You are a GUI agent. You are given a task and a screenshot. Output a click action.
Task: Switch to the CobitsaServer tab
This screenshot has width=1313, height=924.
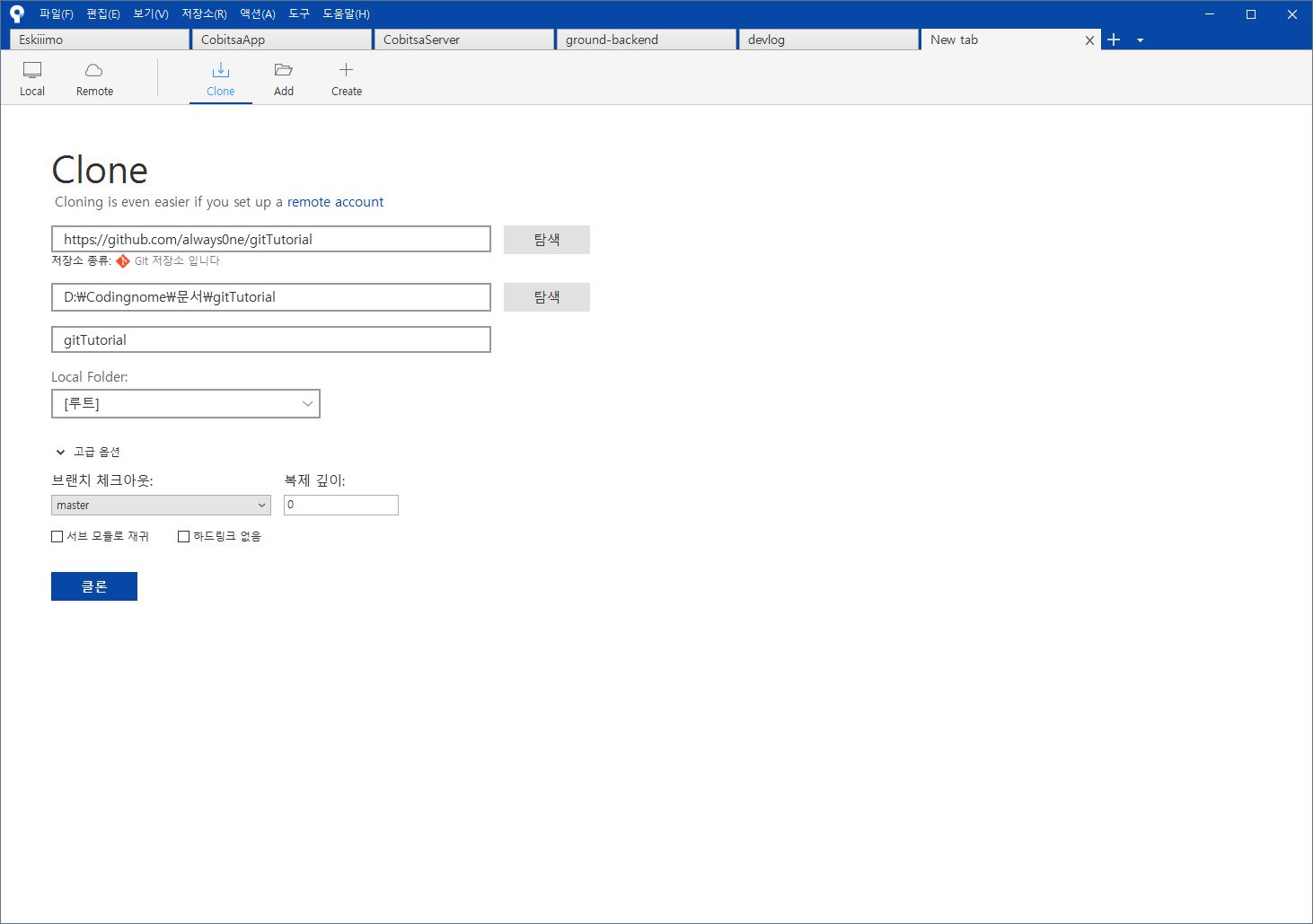click(x=463, y=40)
